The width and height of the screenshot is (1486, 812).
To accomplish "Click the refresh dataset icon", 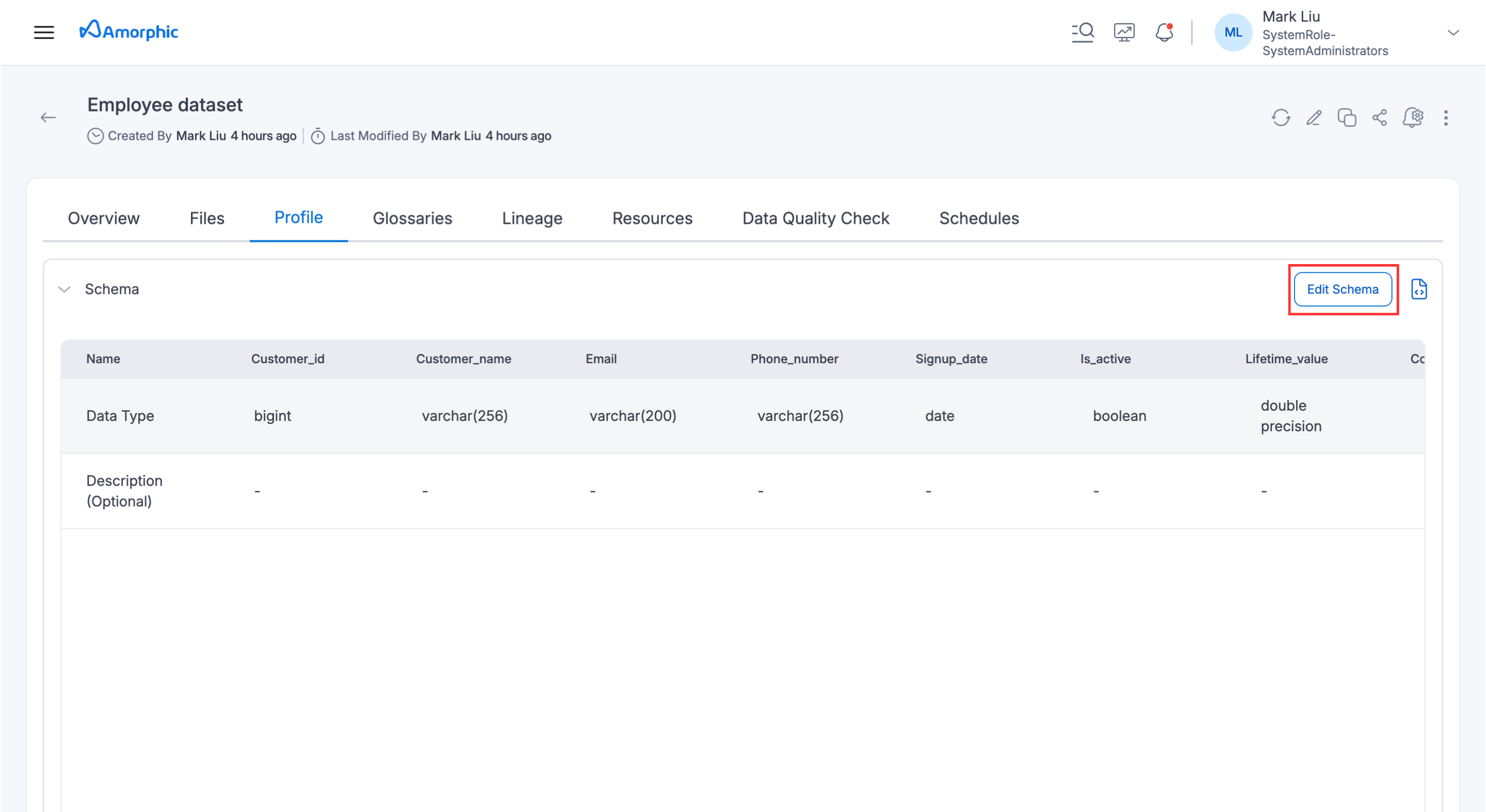I will pyautogui.click(x=1281, y=118).
